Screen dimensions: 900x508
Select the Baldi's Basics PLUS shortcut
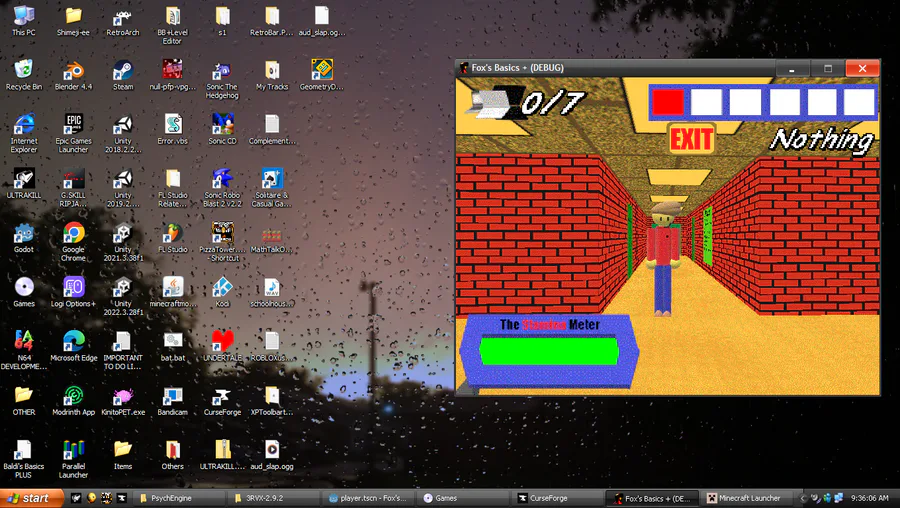coord(24,458)
